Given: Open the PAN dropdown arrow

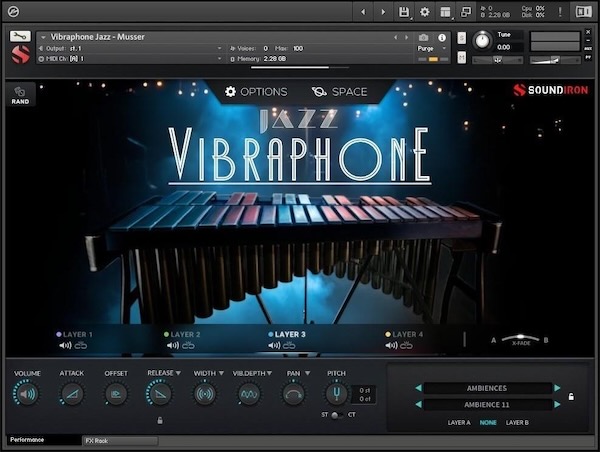Looking at the screenshot, I should 307,373.
